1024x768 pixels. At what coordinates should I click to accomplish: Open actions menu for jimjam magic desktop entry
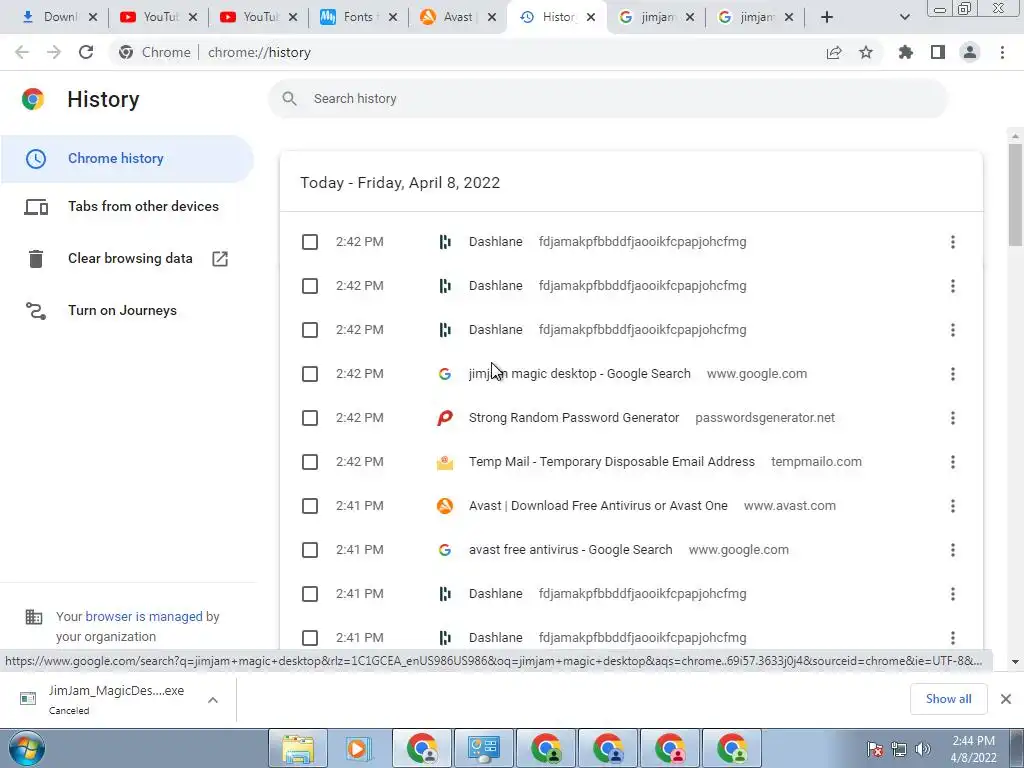coord(953,374)
